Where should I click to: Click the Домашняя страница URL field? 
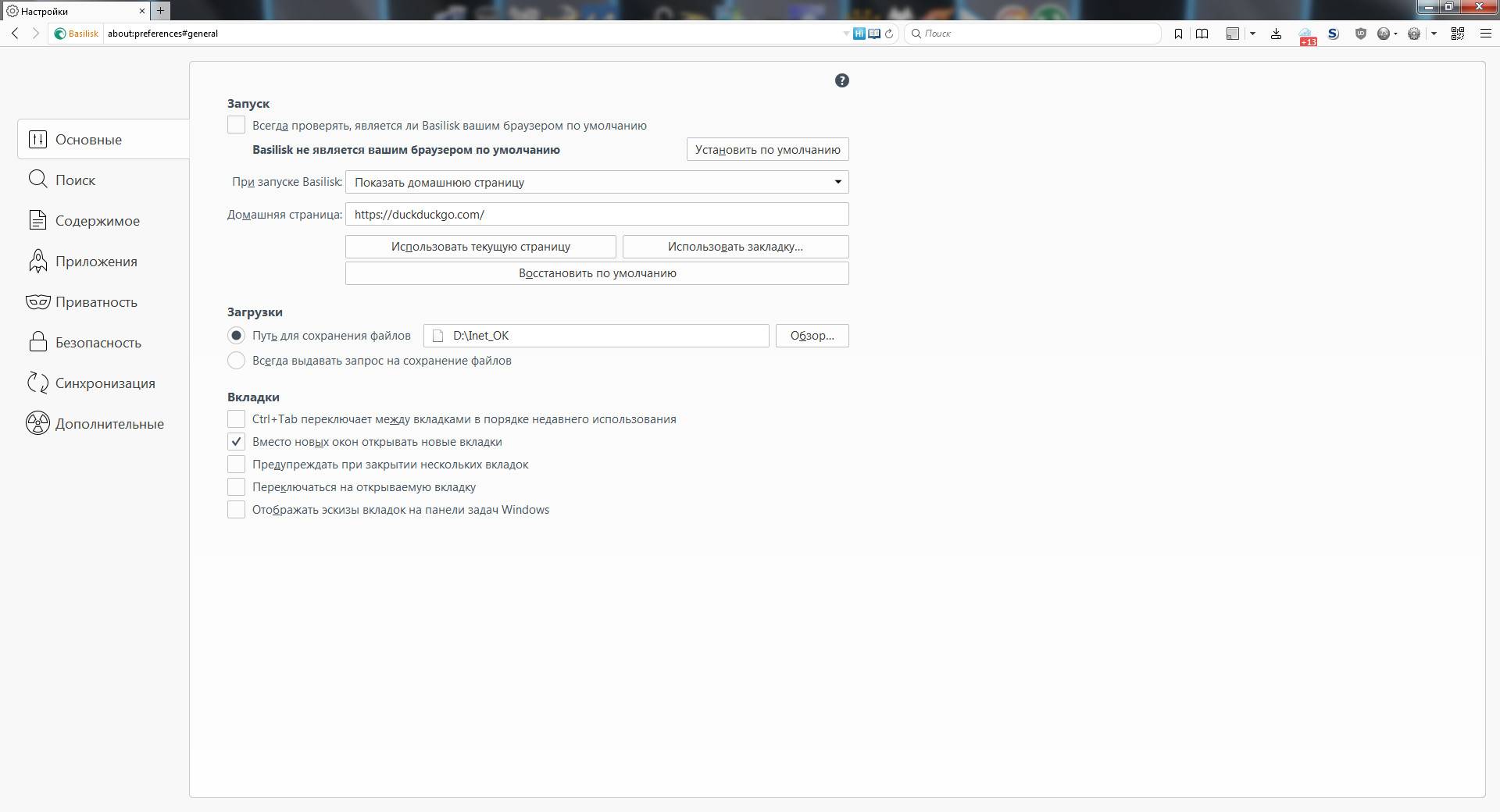(x=597, y=214)
